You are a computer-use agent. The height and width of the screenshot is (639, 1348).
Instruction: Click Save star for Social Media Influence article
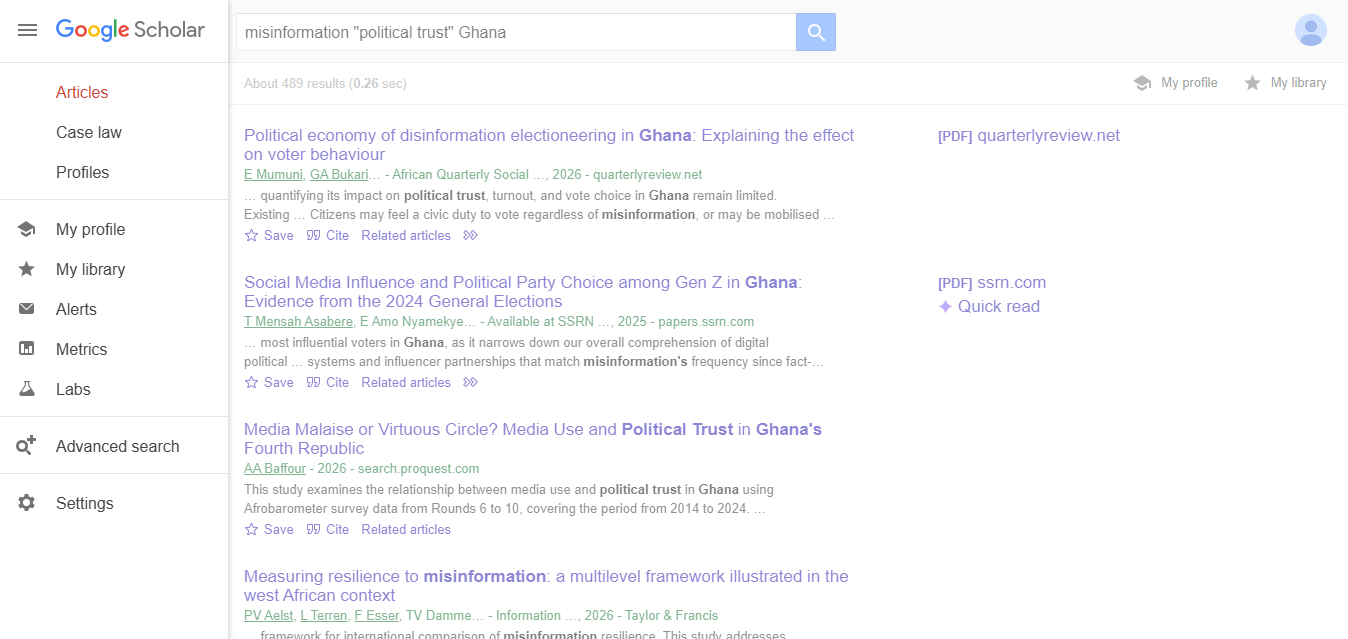click(251, 382)
